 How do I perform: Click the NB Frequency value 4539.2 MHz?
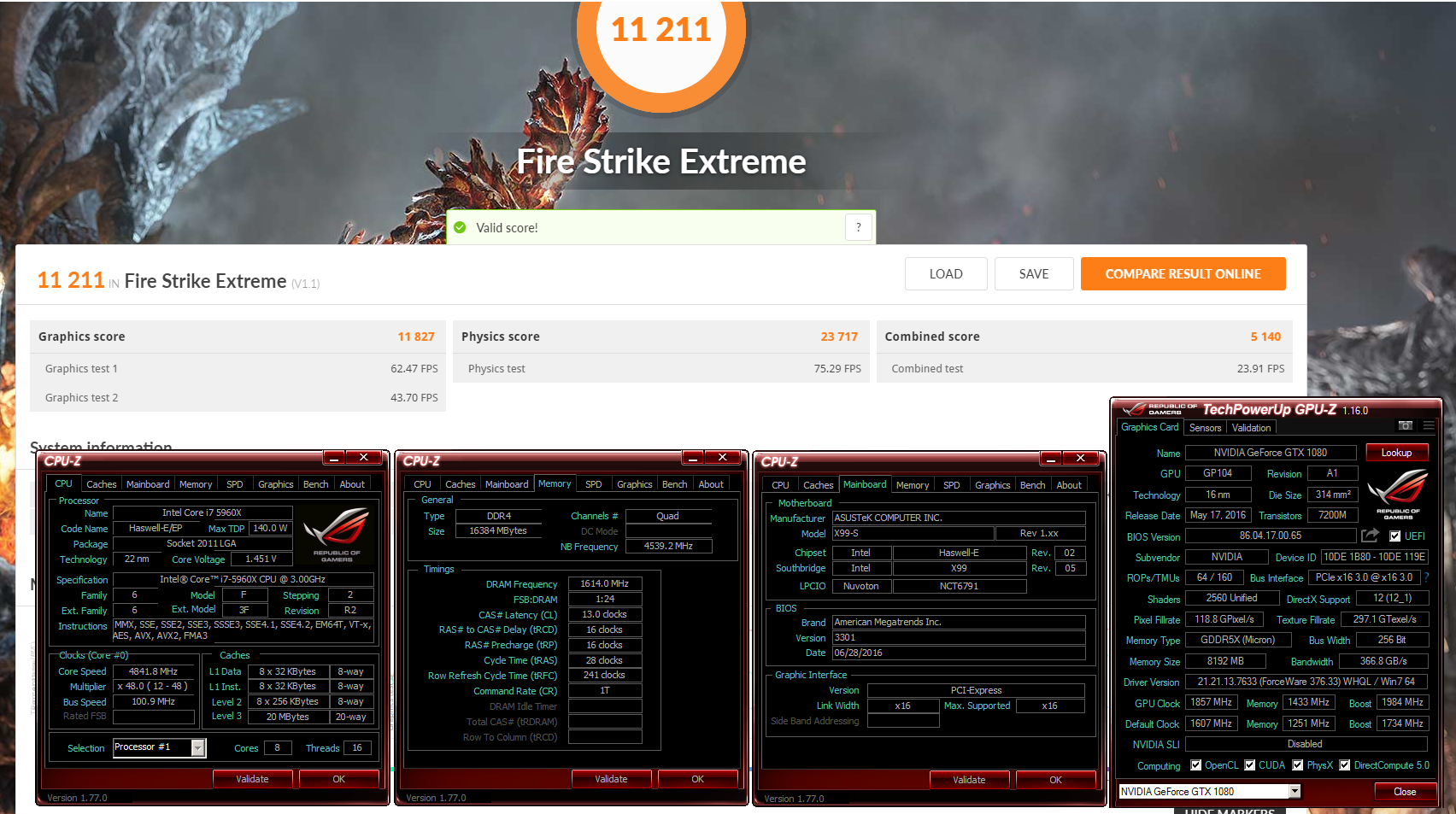668,546
